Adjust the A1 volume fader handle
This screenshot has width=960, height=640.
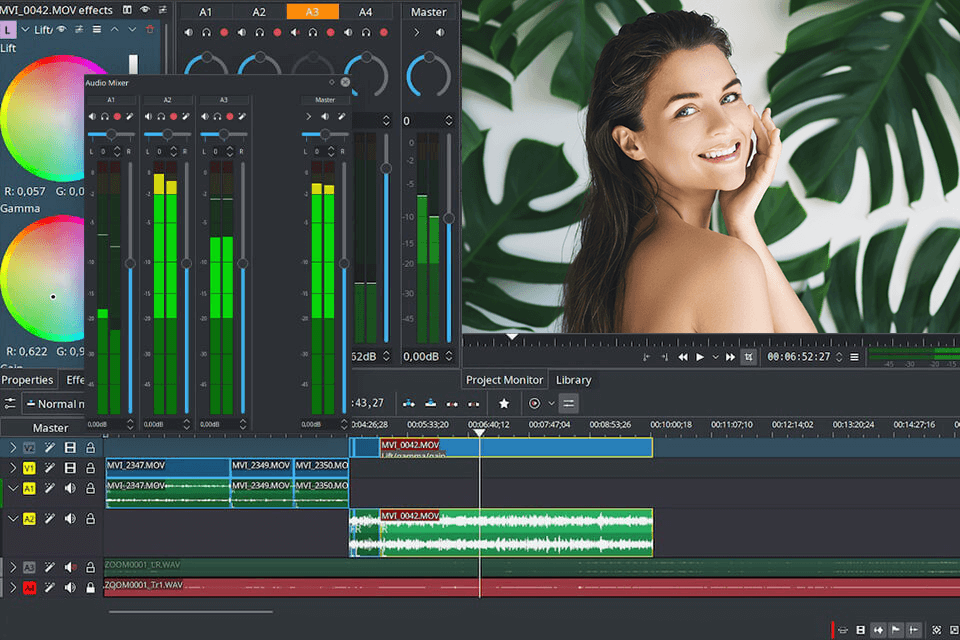(x=130, y=263)
